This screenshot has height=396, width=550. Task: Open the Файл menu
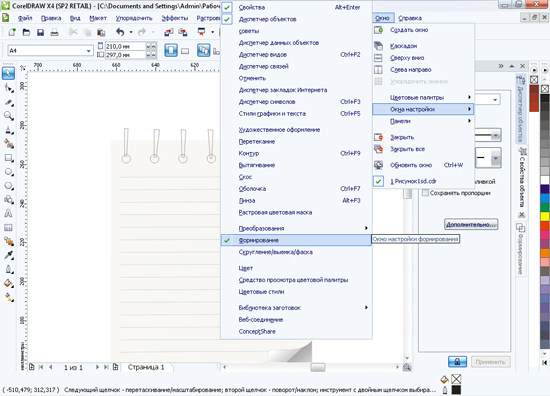coord(25,18)
